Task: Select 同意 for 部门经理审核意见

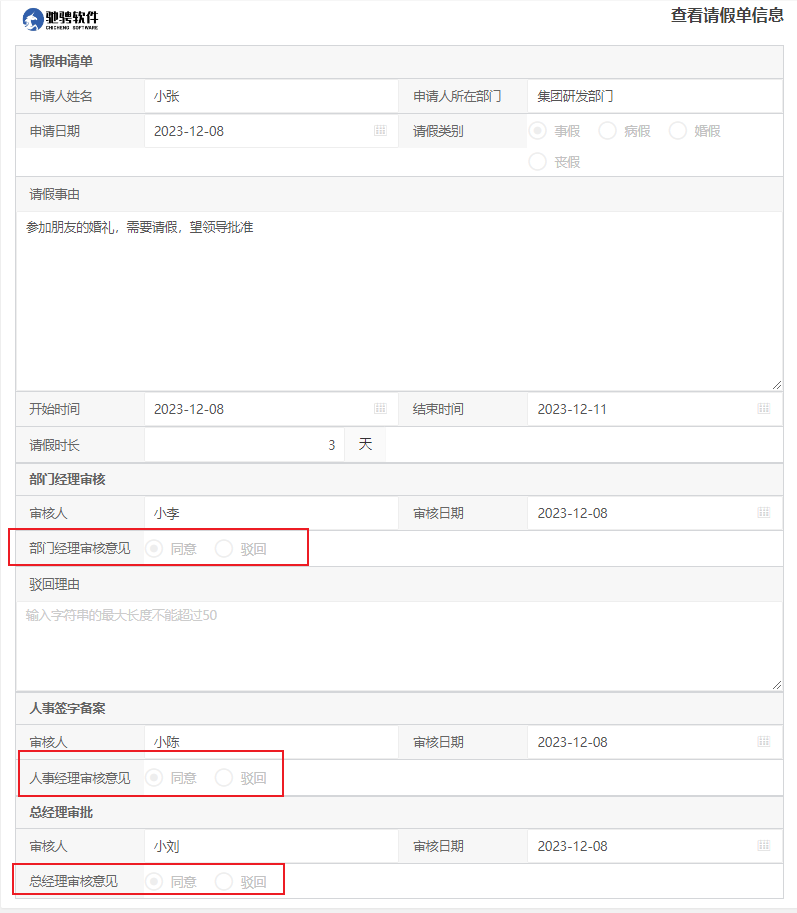Action: click(154, 549)
